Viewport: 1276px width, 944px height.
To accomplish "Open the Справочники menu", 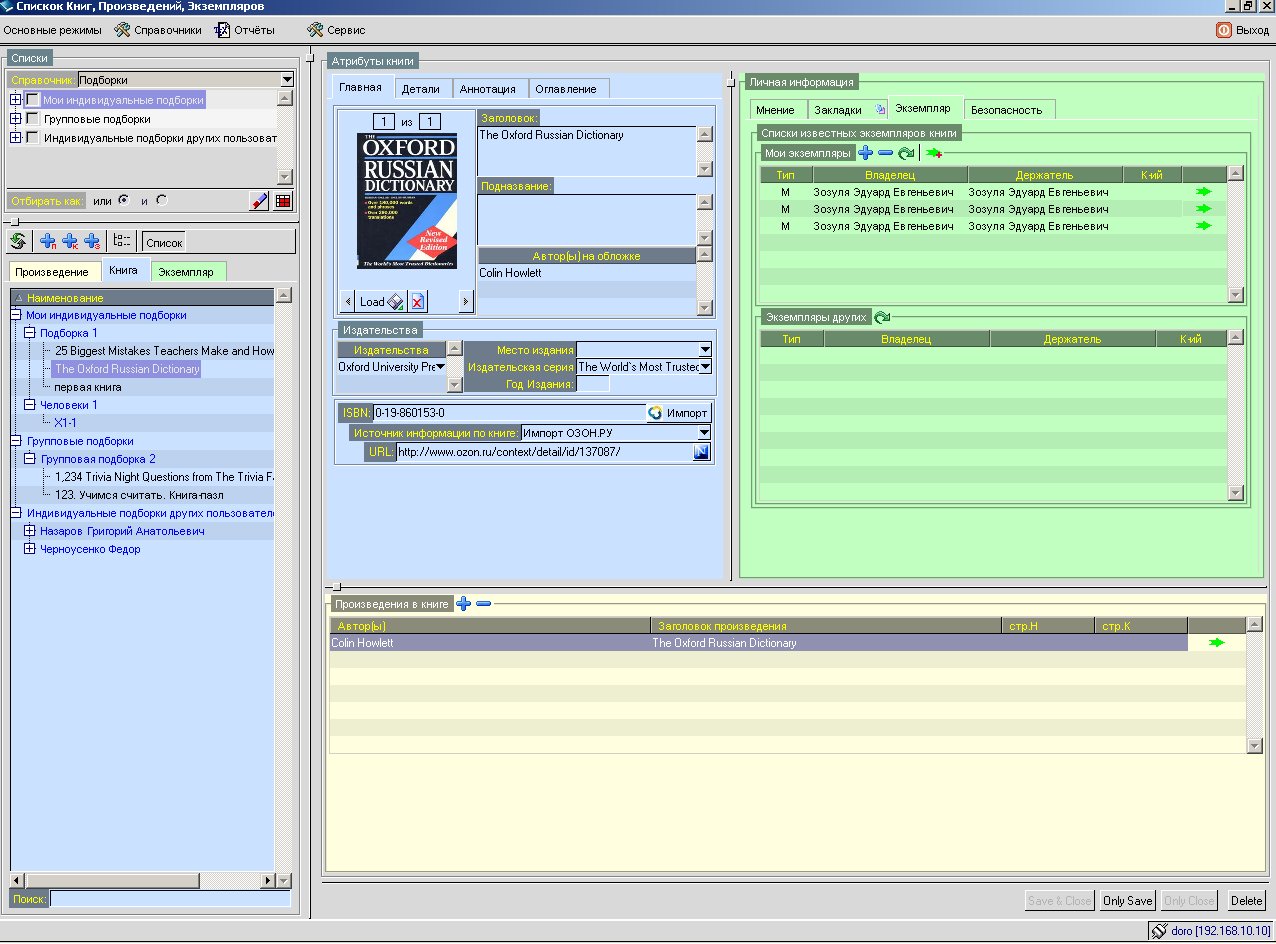I will tap(158, 30).
